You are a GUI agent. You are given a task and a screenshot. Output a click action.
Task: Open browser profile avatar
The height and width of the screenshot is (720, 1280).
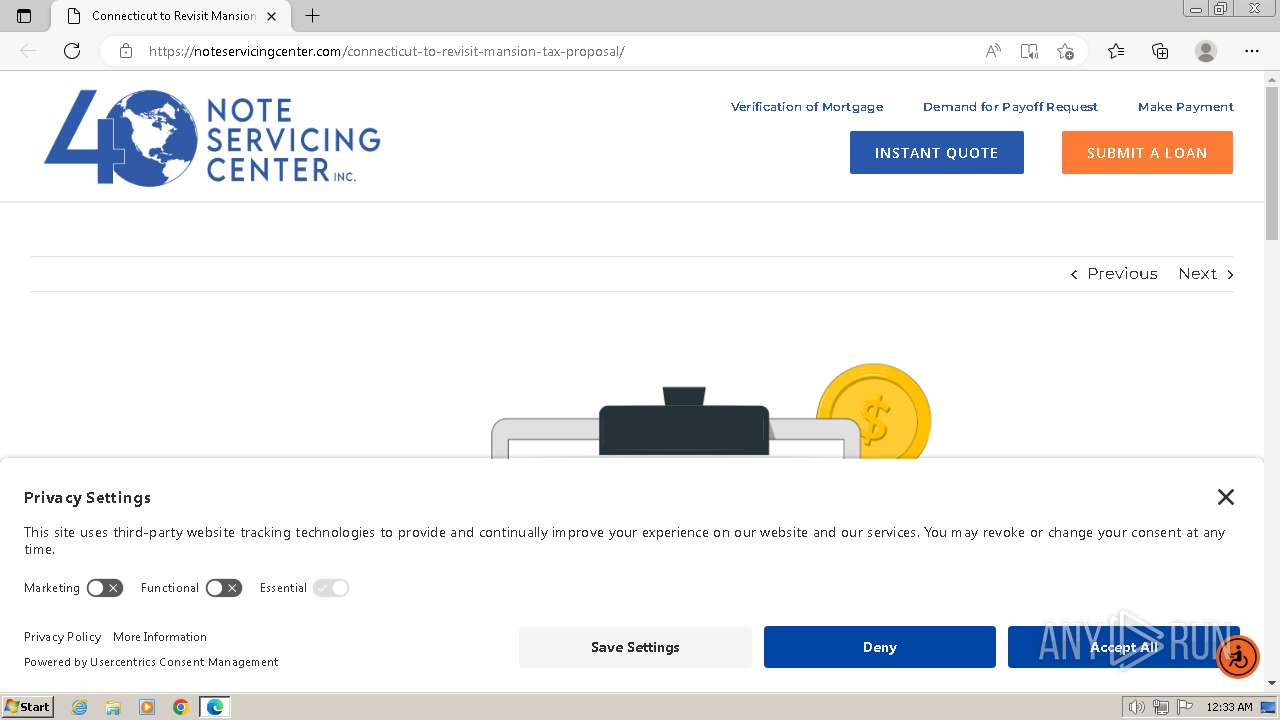point(1206,51)
